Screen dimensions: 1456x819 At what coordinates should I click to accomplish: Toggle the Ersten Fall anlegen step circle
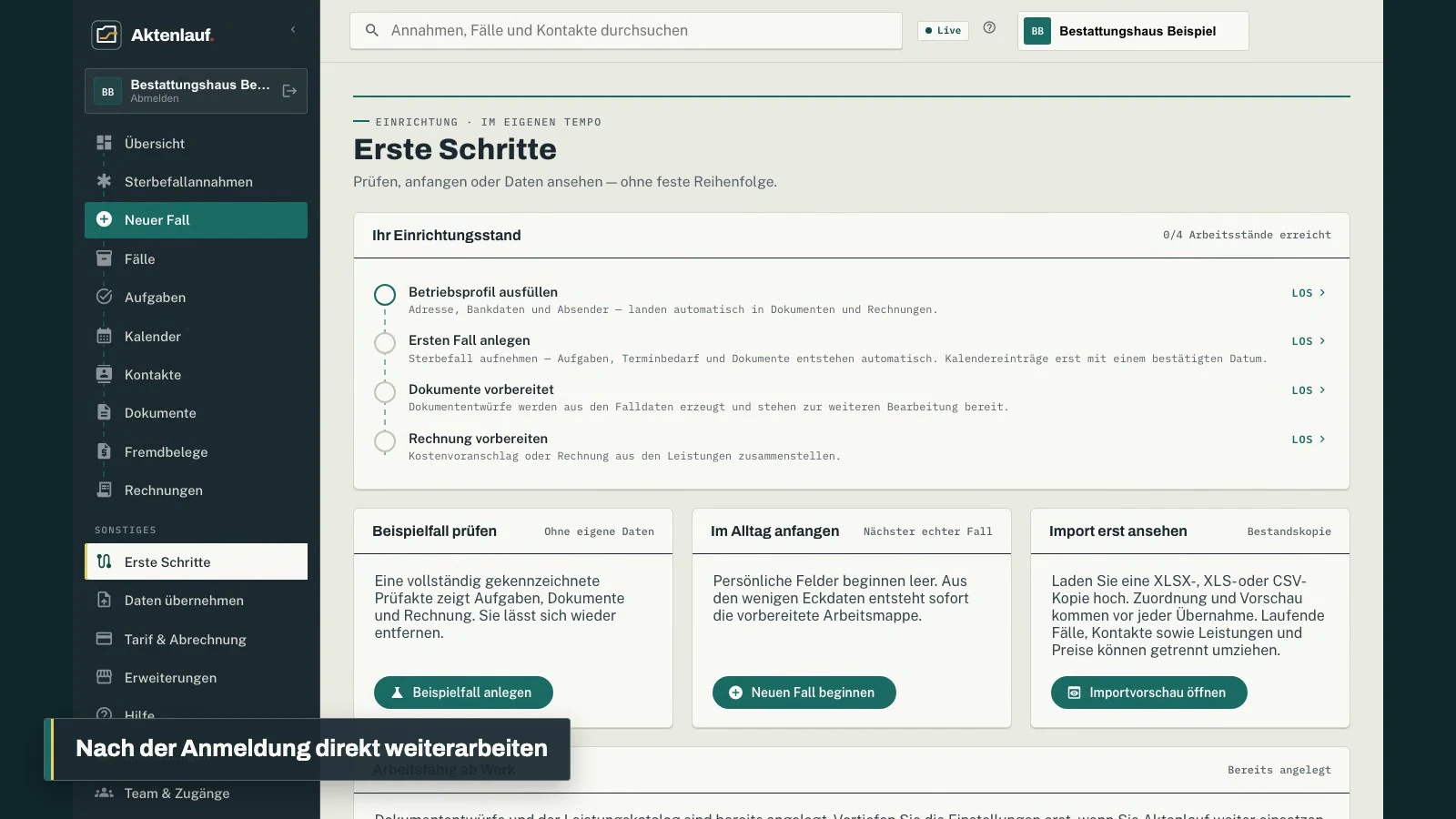click(385, 343)
